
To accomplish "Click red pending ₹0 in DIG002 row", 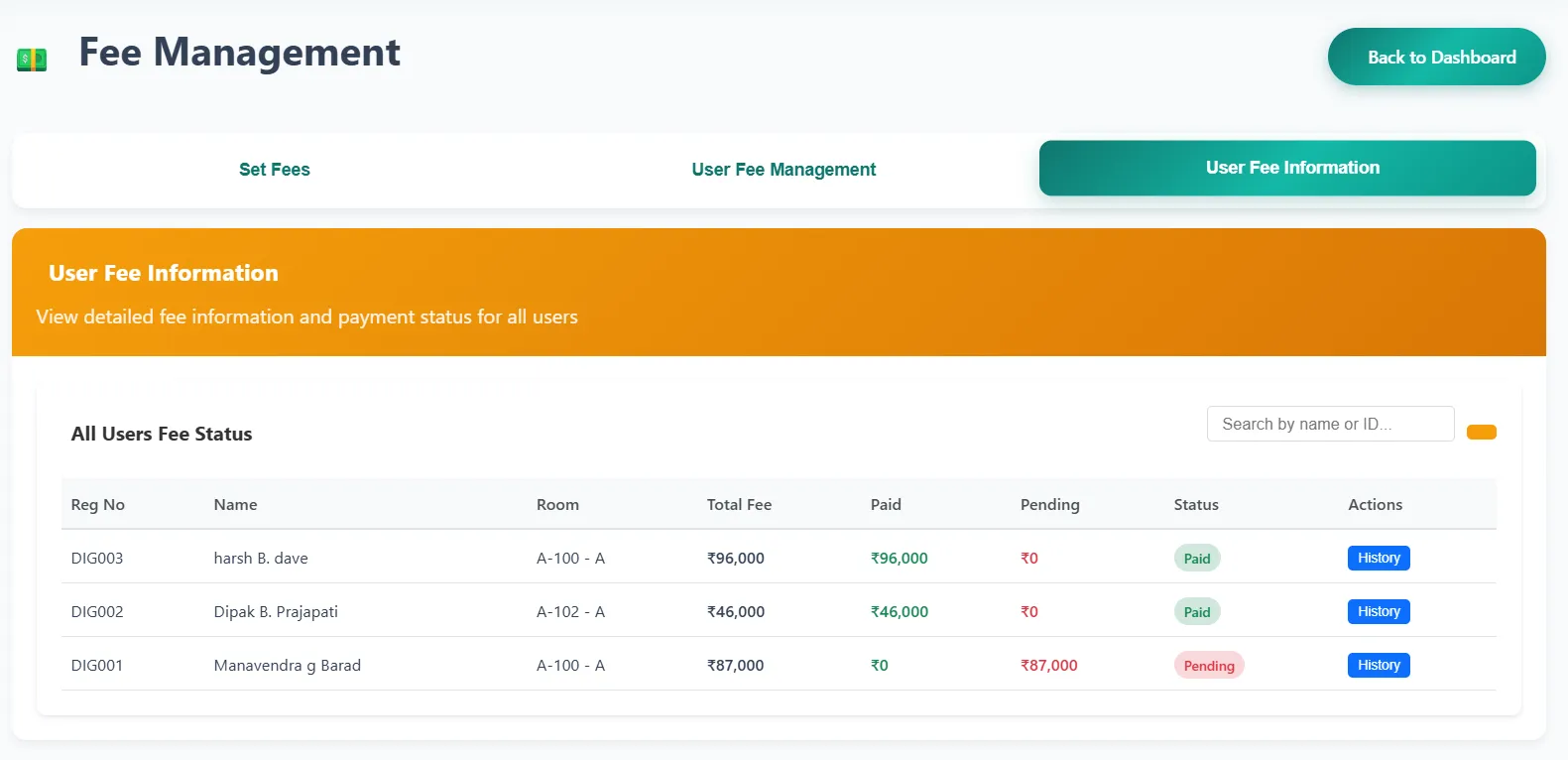I will point(1029,611).
